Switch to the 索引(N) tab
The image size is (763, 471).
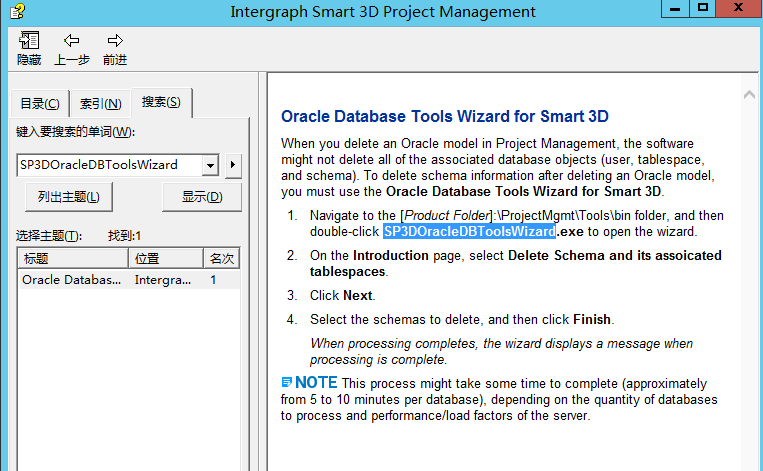[100, 104]
